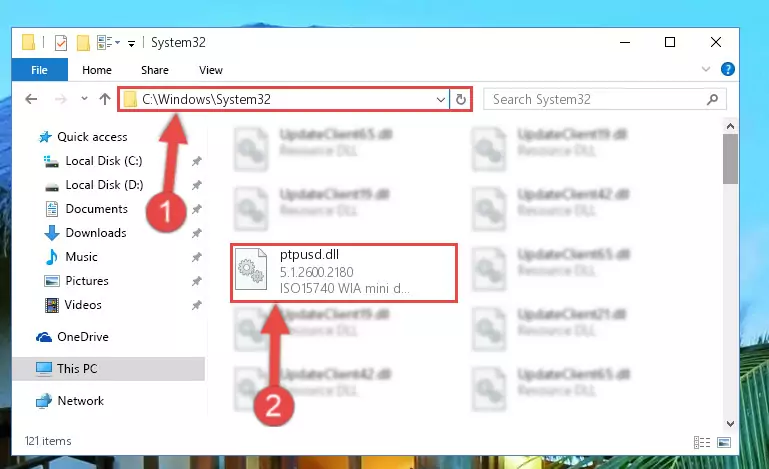Click the version text 5.1.2600.2180
Image resolution: width=769 pixels, height=469 pixels.
pyautogui.click(x=316, y=272)
